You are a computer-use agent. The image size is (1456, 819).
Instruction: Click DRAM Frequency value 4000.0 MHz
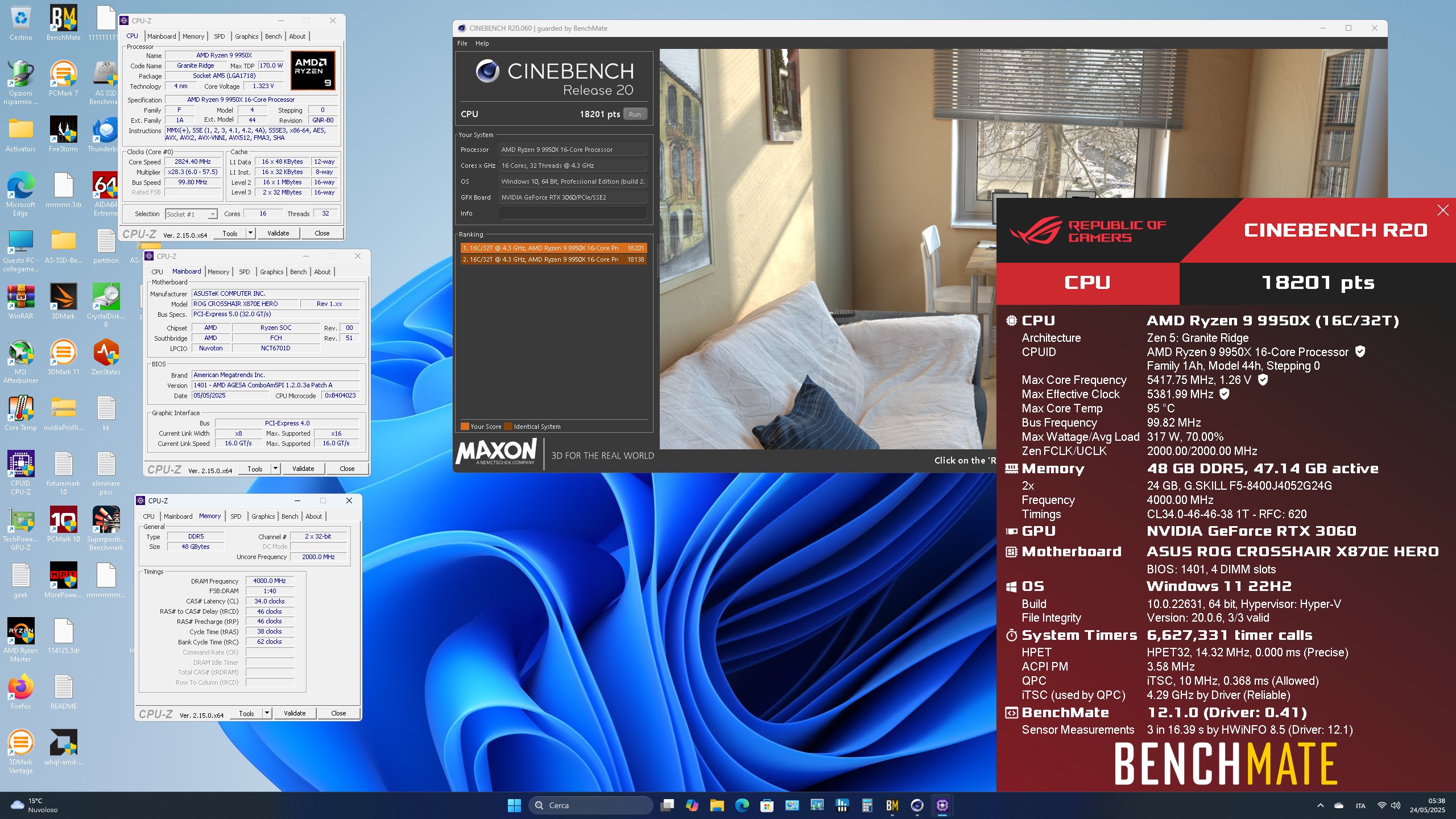point(270,581)
